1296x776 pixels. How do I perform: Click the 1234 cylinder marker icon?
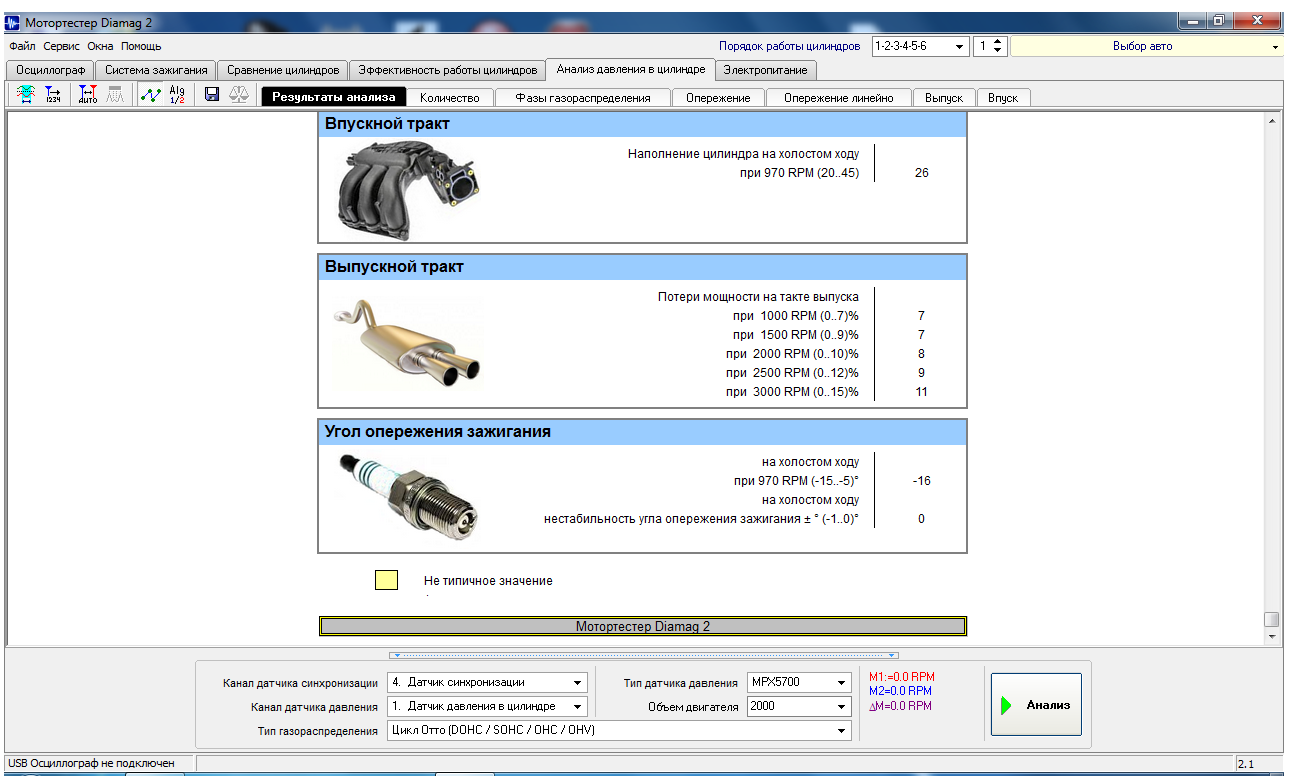point(53,95)
